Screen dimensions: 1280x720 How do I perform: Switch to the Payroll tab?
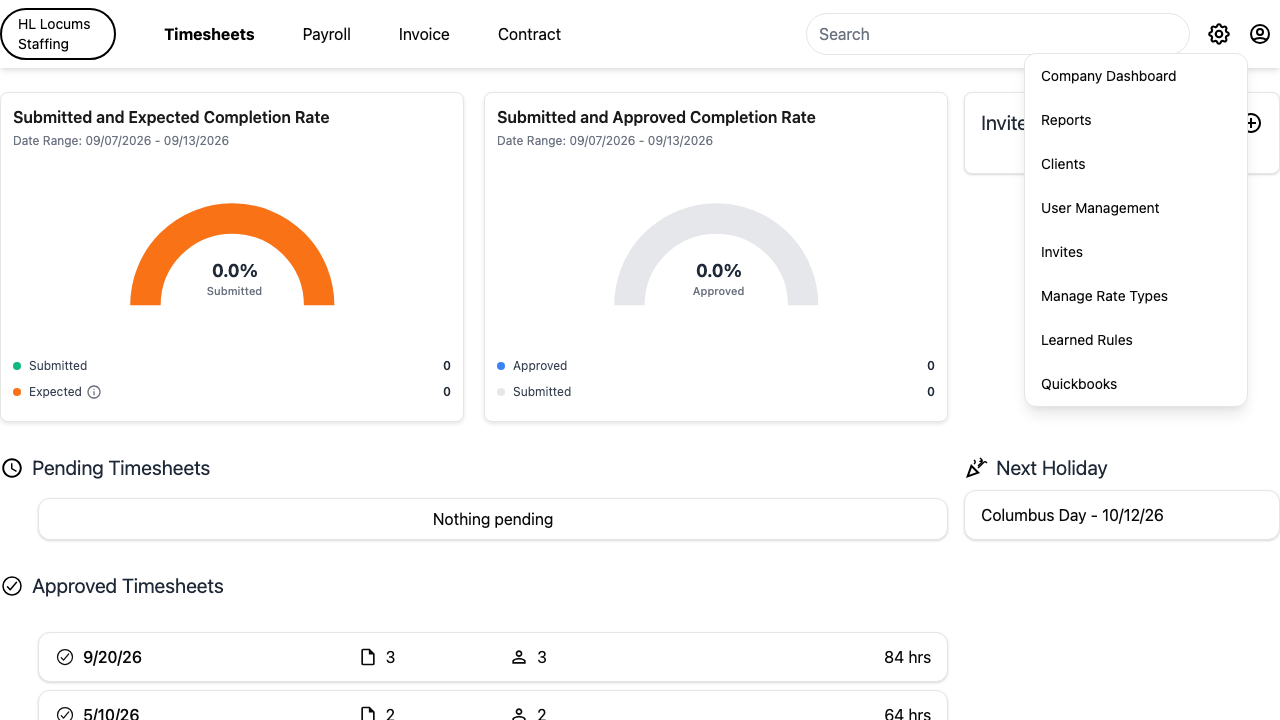(x=327, y=34)
